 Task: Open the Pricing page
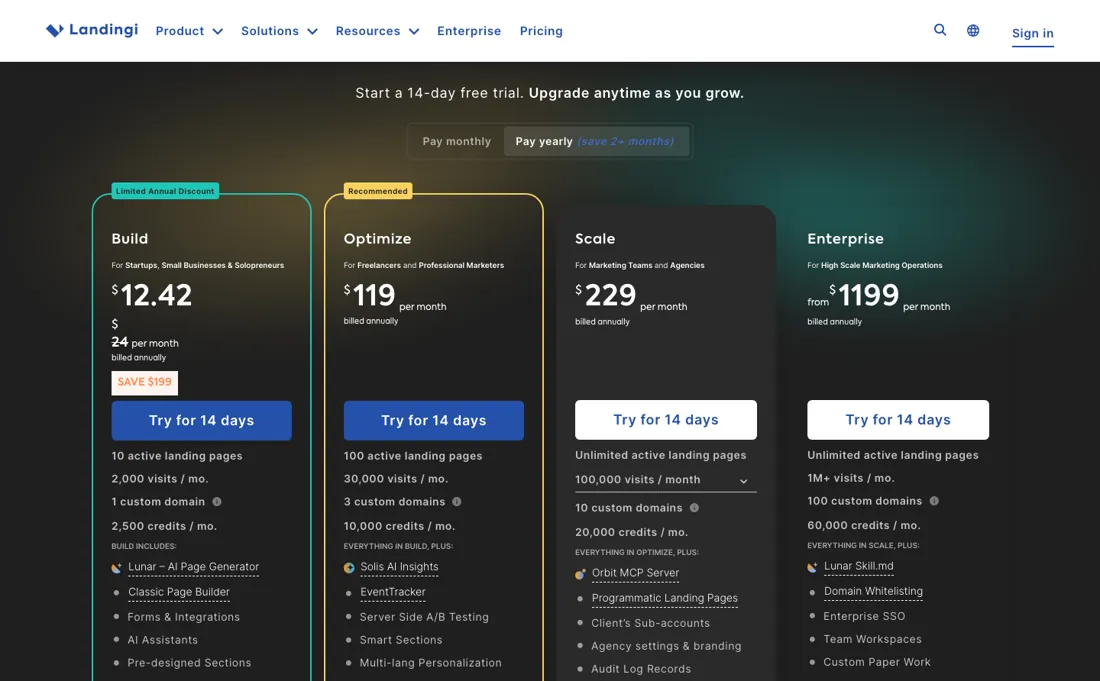click(x=541, y=31)
